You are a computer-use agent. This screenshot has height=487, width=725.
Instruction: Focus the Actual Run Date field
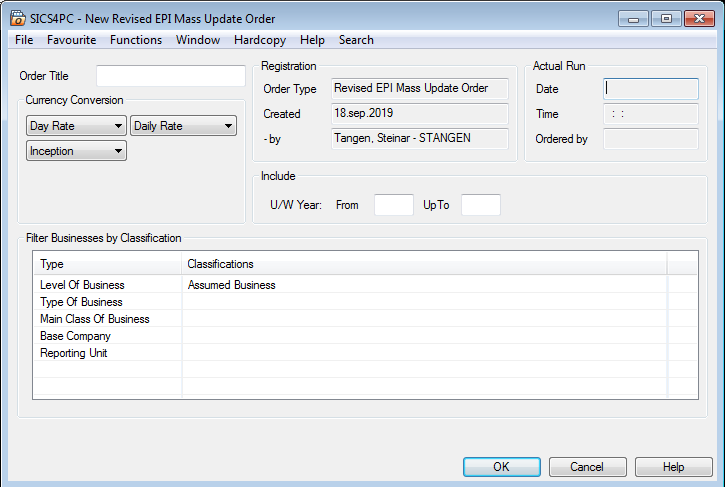651,89
